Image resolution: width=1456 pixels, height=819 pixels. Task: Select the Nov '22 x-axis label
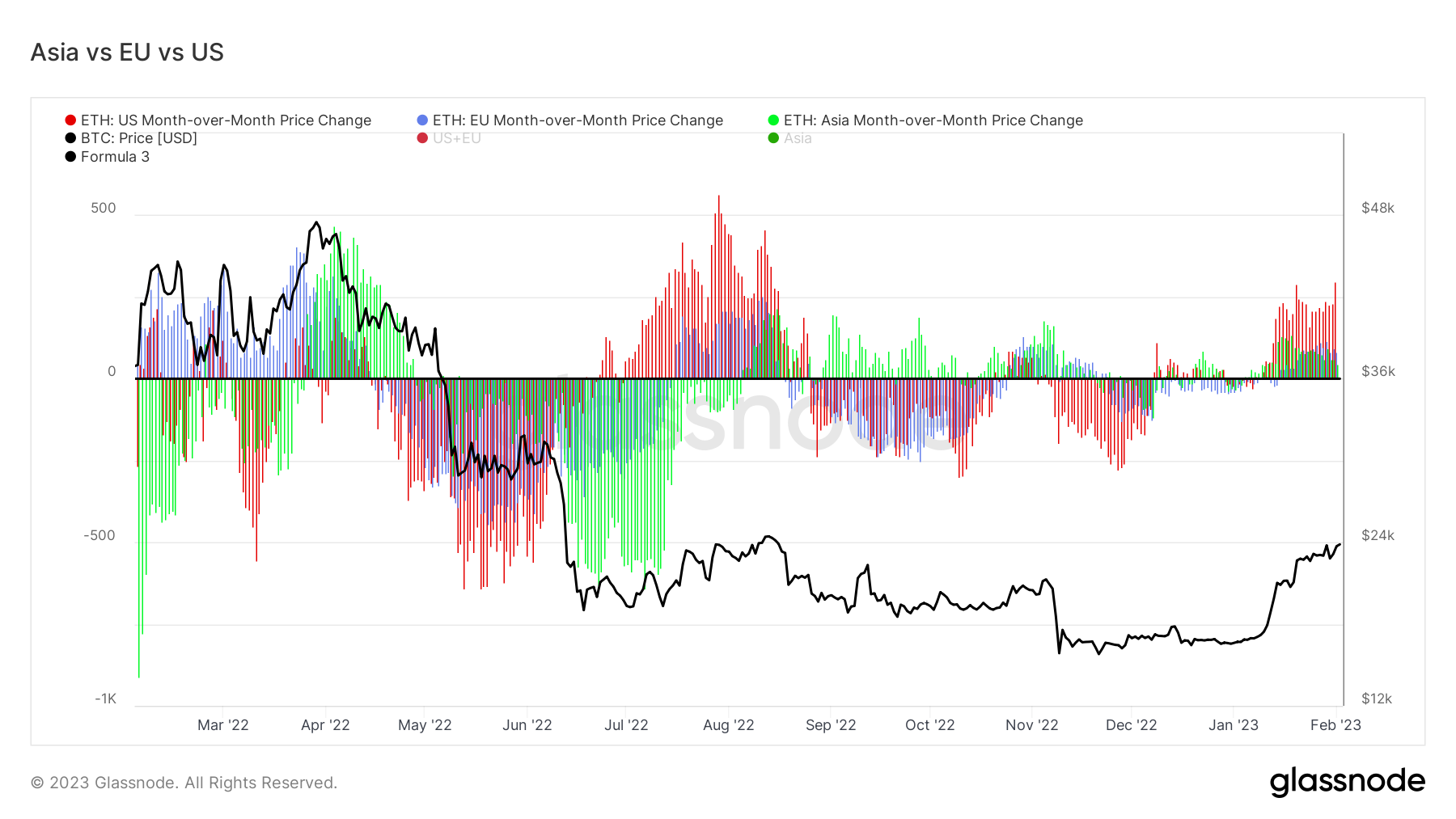pyautogui.click(x=1031, y=725)
